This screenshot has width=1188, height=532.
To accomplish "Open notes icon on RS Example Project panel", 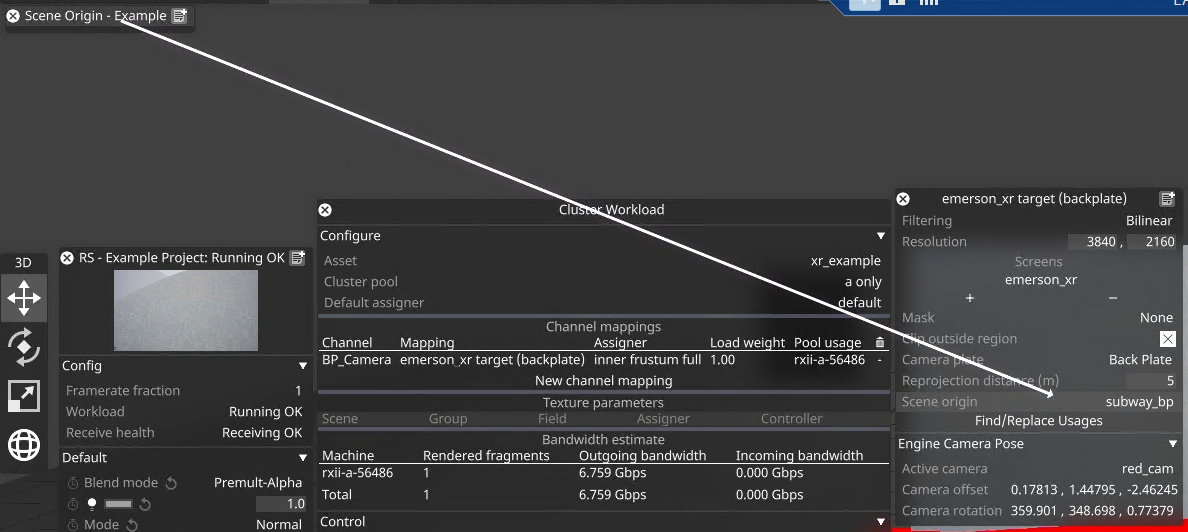I will tap(297, 258).
